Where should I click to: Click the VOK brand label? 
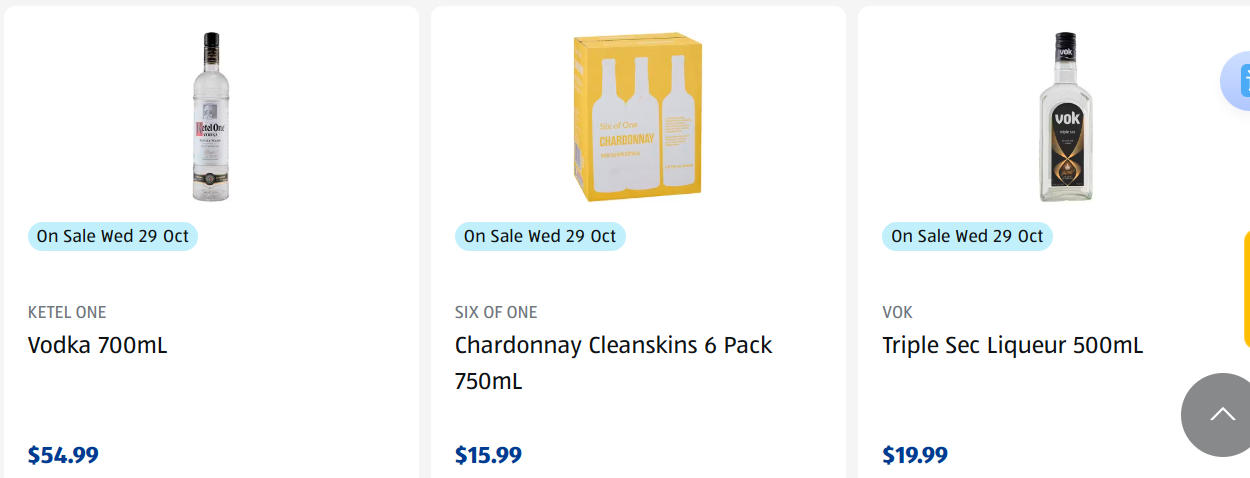[897, 312]
